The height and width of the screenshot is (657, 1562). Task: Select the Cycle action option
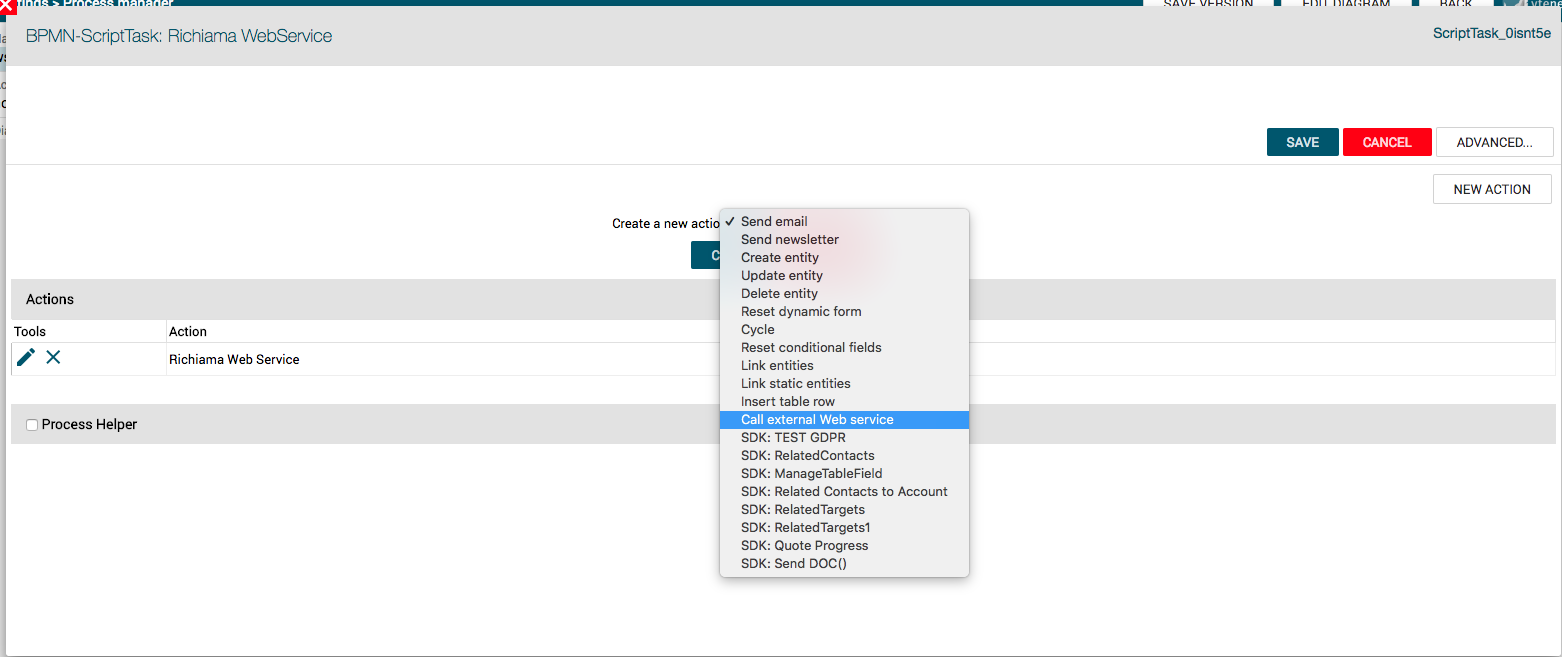(844, 330)
